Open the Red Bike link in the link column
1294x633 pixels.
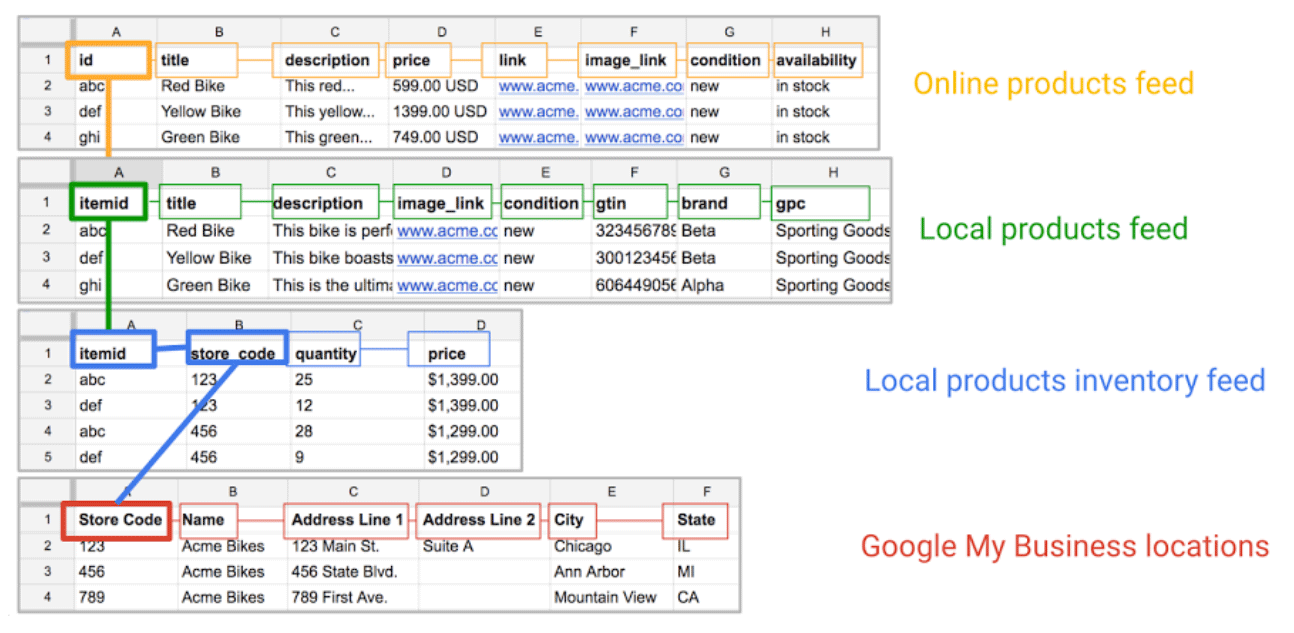pyautogui.click(x=538, y=86)
